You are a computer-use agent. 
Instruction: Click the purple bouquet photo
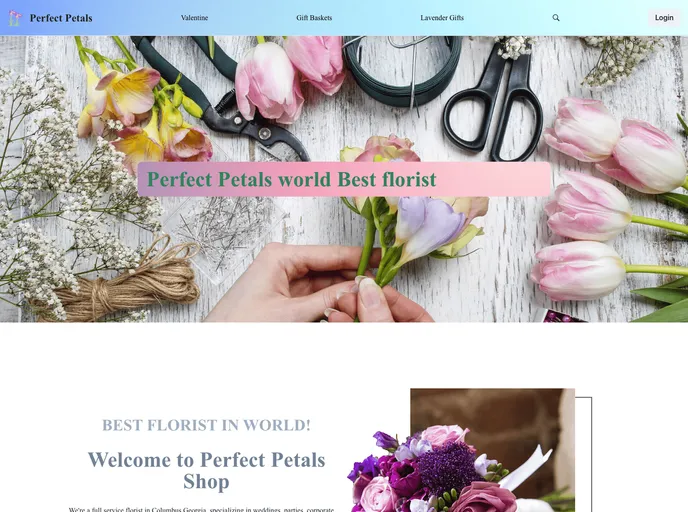[461, 452]
